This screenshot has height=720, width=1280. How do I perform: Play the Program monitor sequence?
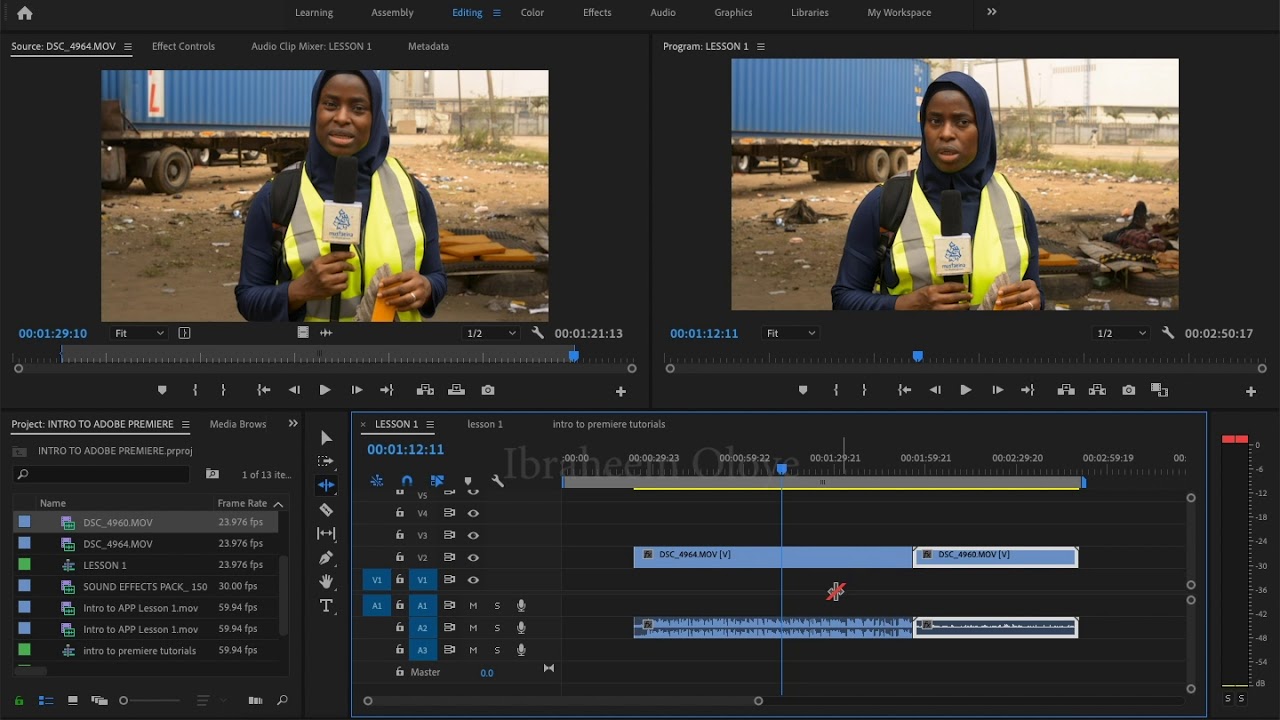point(965,390)
